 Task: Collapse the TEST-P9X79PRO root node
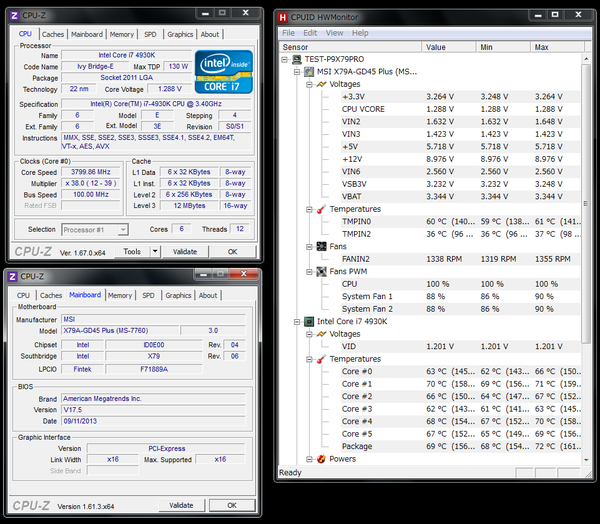click(284, 59)
